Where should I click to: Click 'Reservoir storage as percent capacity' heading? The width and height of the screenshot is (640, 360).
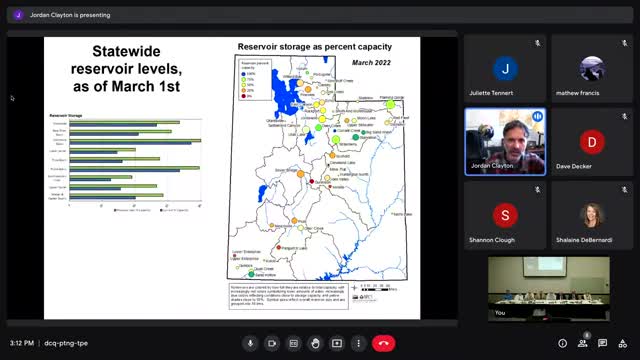pyautogui.click(x=315, y=47)
